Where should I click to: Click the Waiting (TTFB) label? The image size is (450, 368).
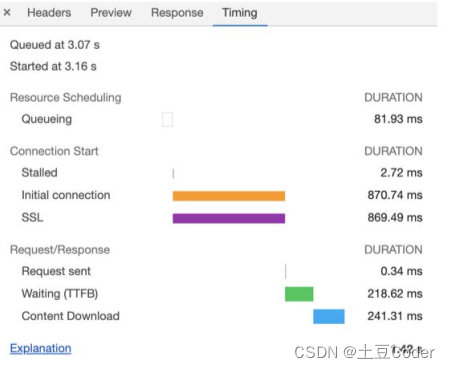pyautogui.click(x=60, y=294)
